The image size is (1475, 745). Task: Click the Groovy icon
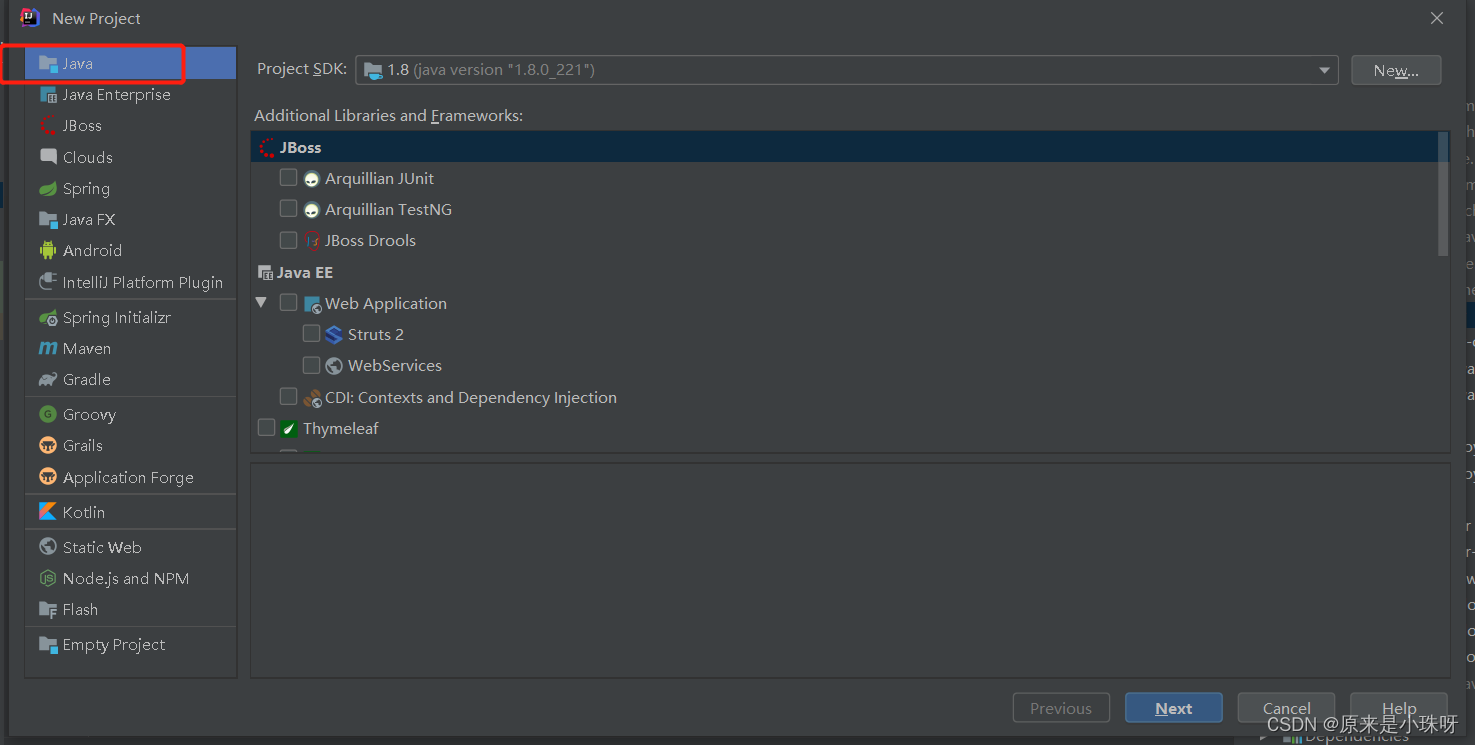pos(47,414)
